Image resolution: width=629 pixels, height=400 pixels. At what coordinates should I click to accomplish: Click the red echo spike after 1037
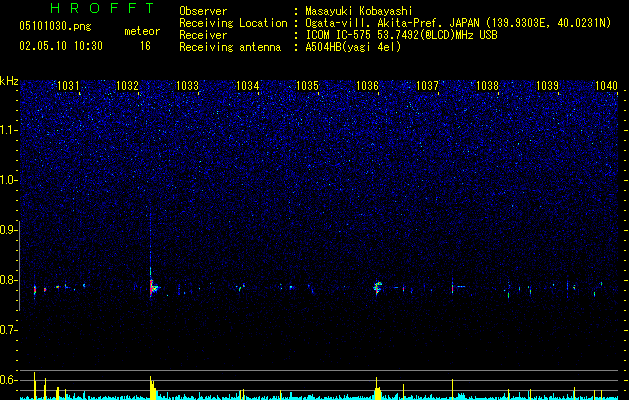click(452, 287)
